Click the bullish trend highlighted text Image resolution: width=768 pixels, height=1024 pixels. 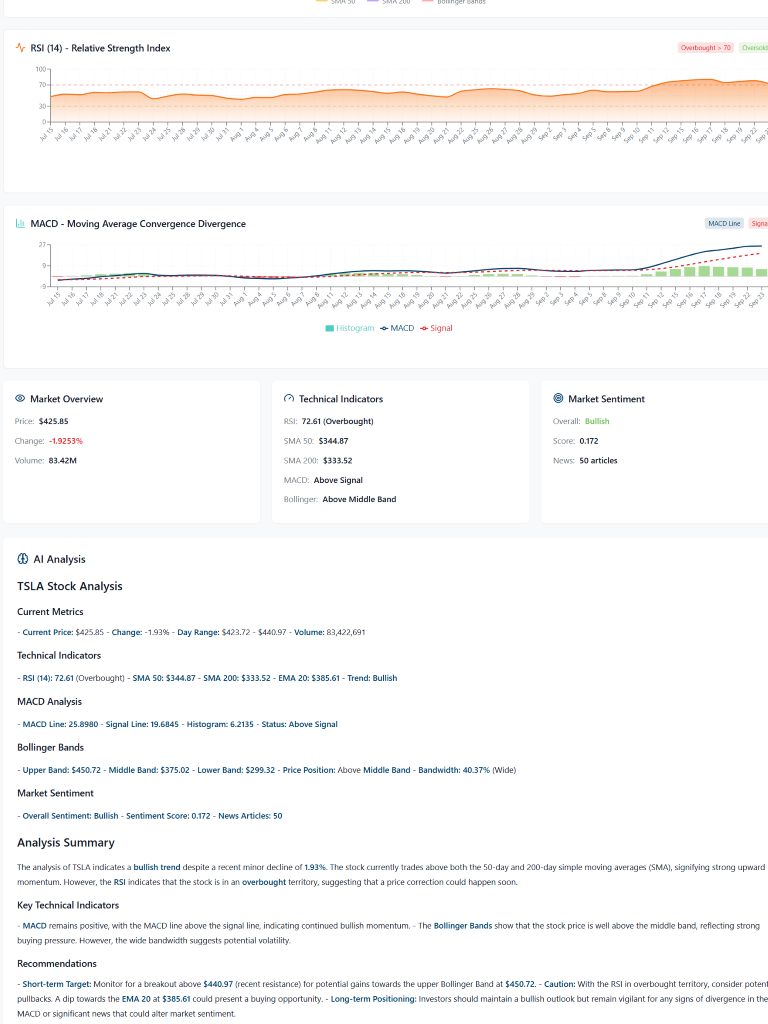coord(157,867)
